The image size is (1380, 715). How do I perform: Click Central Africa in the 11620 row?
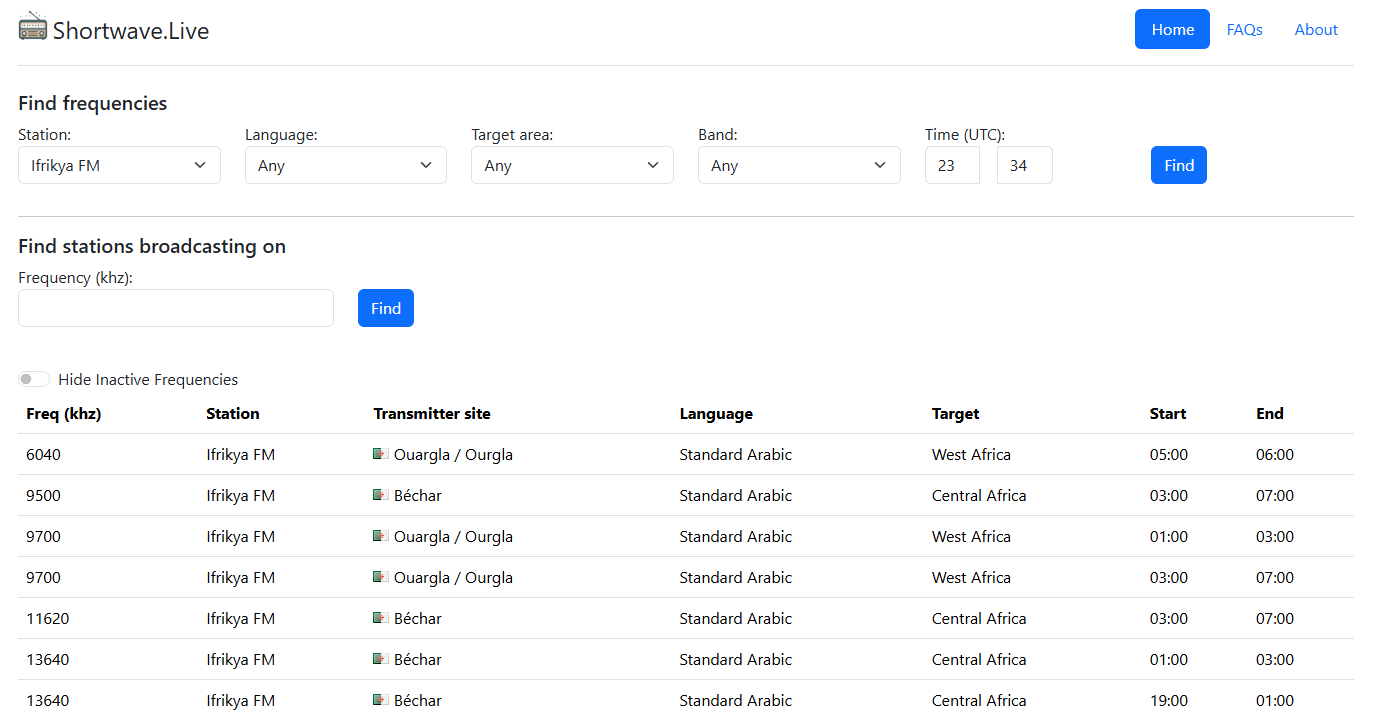click(x=979, y=618)
